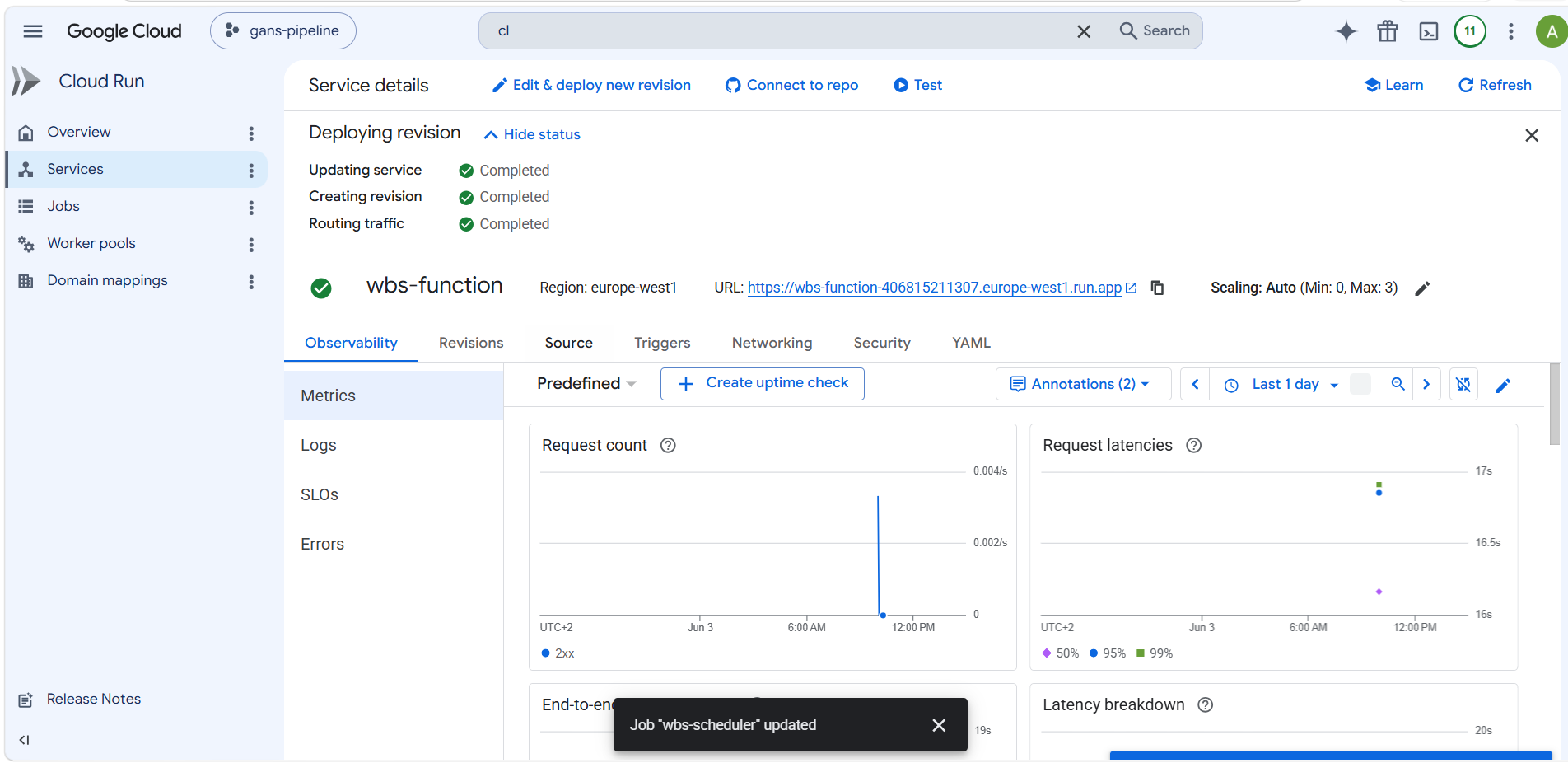The image size is (1568, 763).
Task: Open Worker pools in sidebar
Action: pos(91,243)
